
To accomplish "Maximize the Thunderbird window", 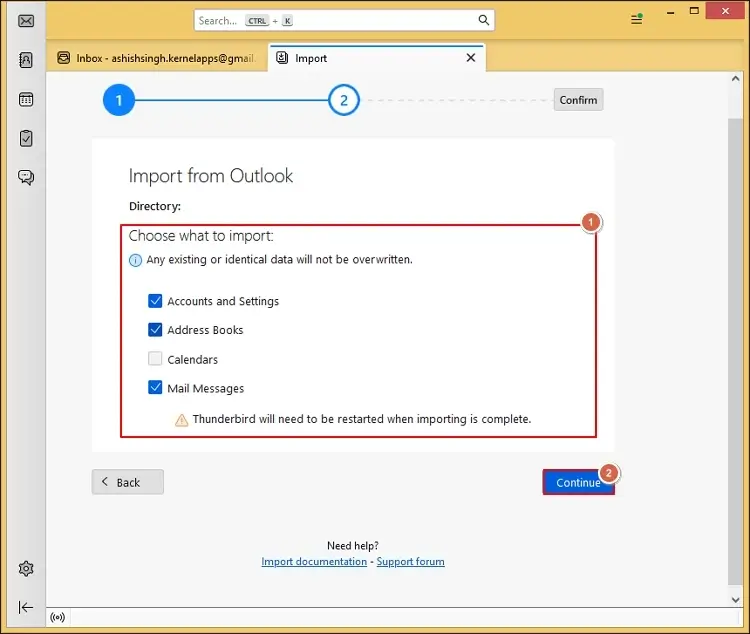I will point(694,11).
